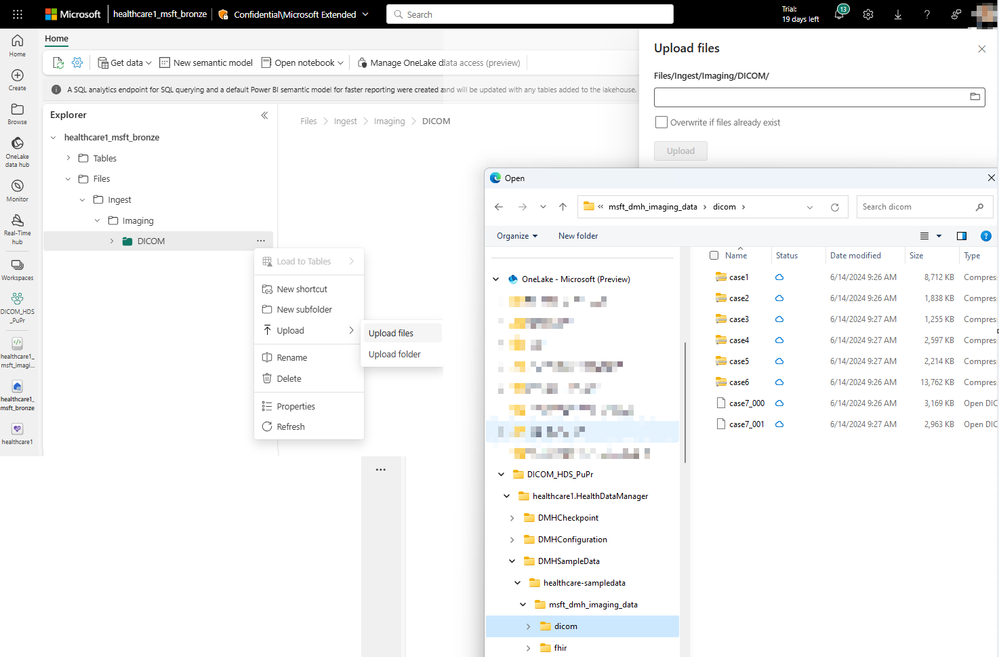The height and width of the screenshot is (657, 999).
Task: Select New subfolder in context menu
Action: tap(309, 310)
